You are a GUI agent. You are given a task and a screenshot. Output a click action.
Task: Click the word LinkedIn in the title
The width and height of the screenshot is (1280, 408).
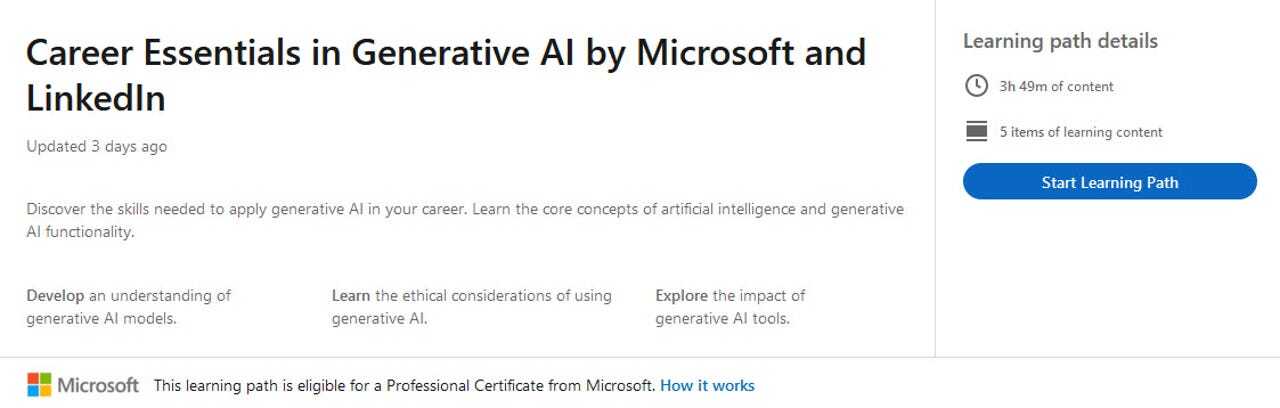click(96, 99)
